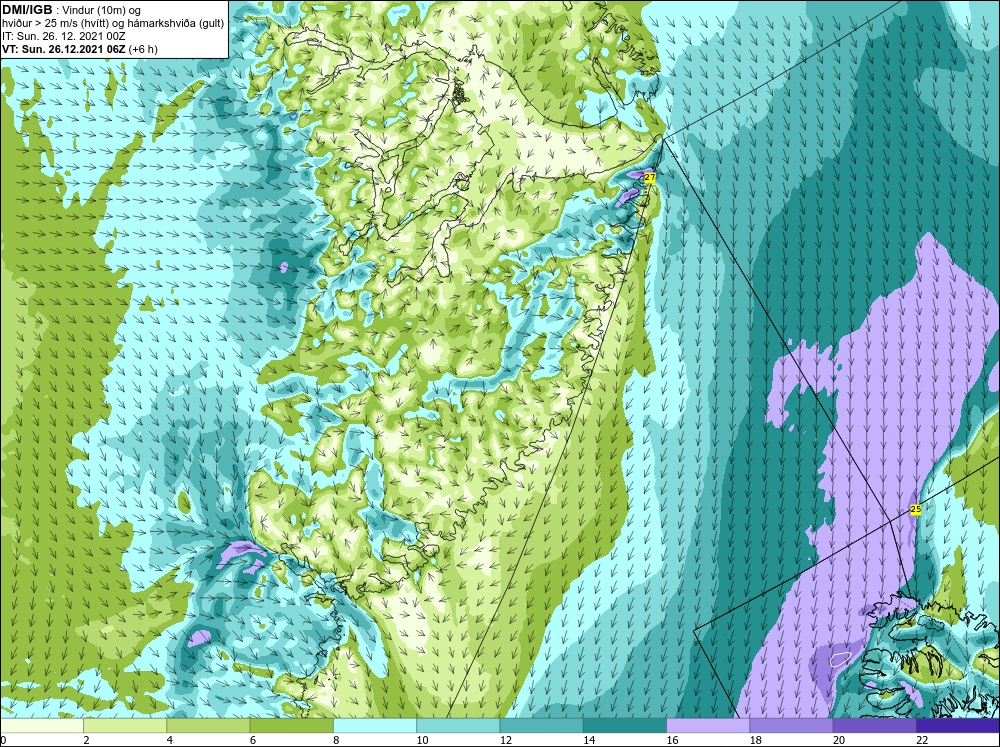Click scale label 2 on the color bar
Viewport: 1000px width, 747px height.
(x=86, y=740)
